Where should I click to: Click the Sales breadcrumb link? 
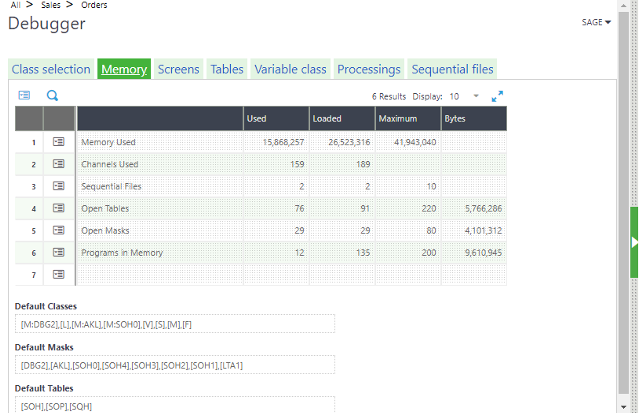(x=50, y=5)
